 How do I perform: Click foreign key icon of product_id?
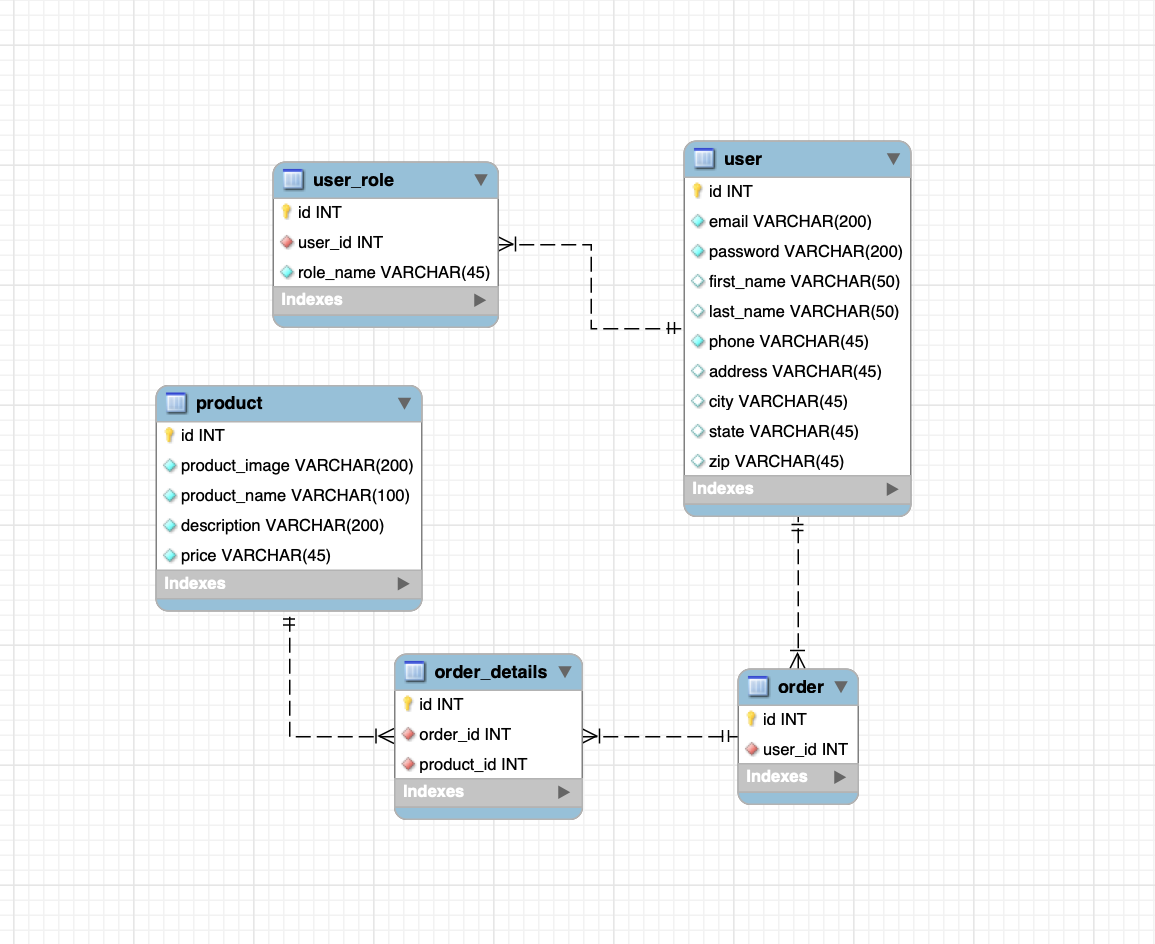tap(409, 764)
